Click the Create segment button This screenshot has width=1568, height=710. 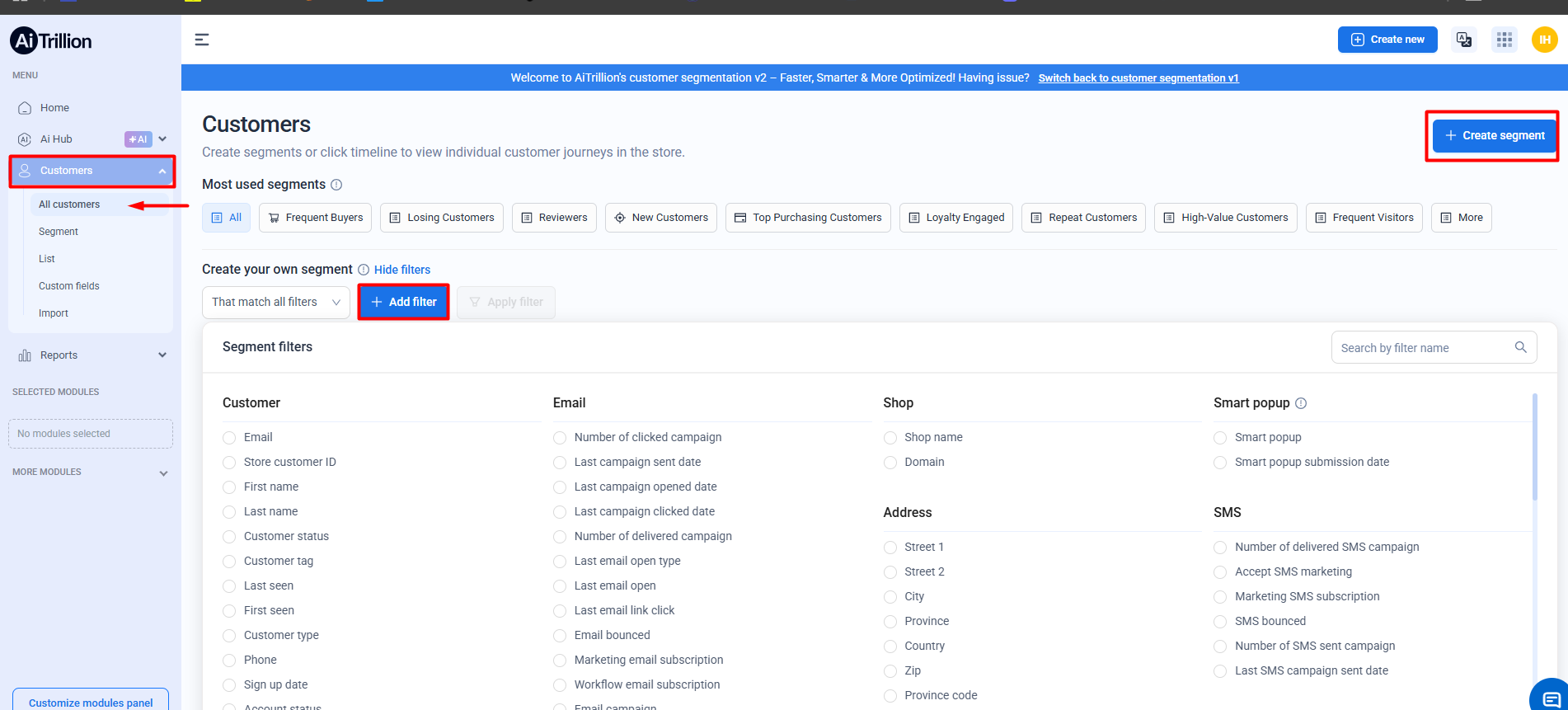[x=1494, y=136]
